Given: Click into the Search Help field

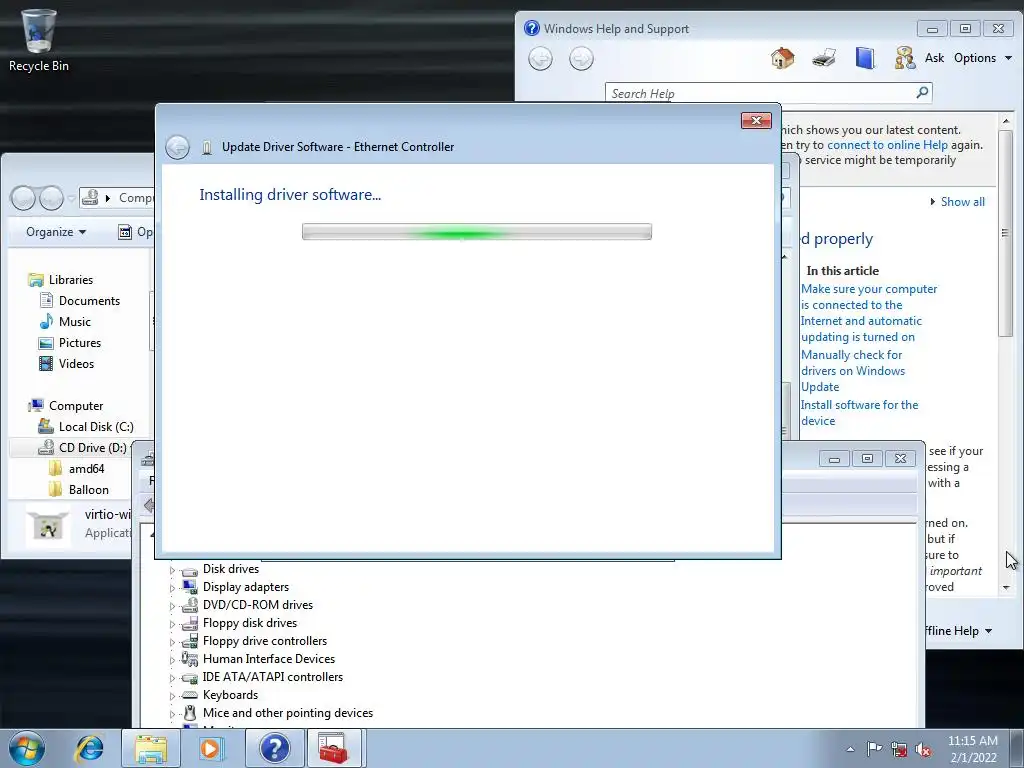Looking at the screenshot, I should [x=761, y=93].
